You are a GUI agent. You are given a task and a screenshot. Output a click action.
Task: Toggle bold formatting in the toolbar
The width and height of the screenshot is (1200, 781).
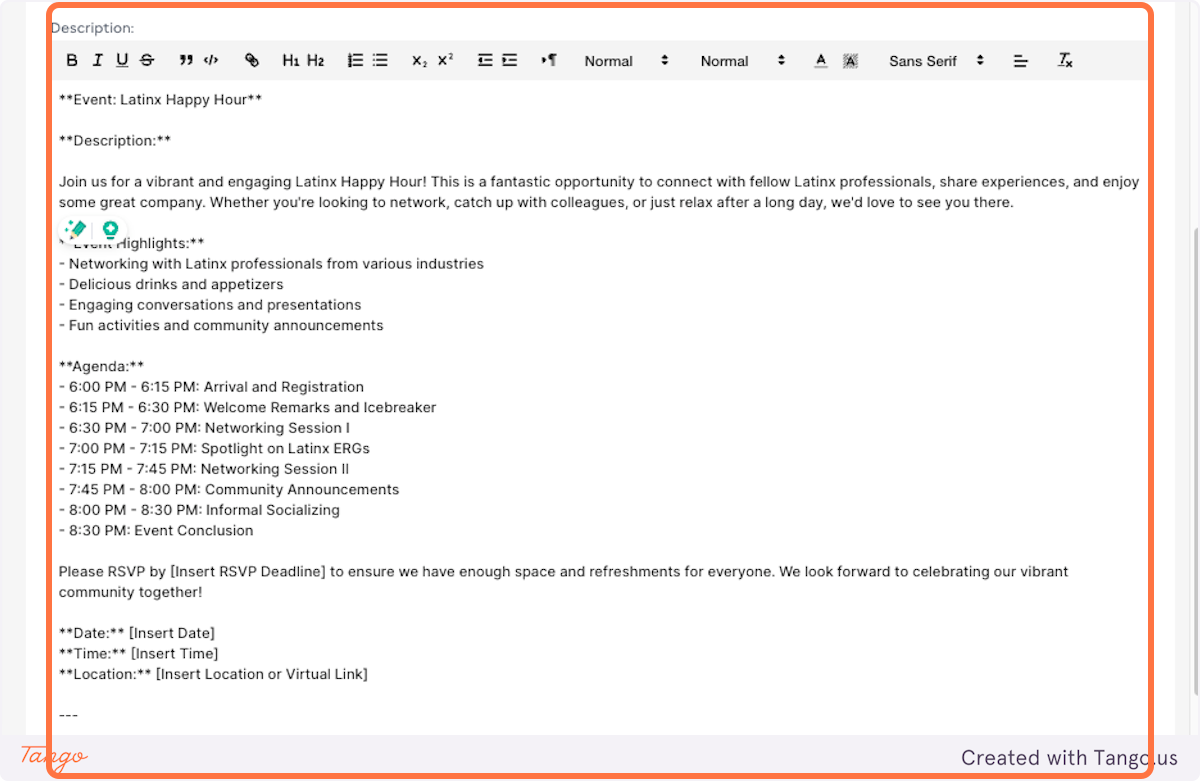click(72, 61)
